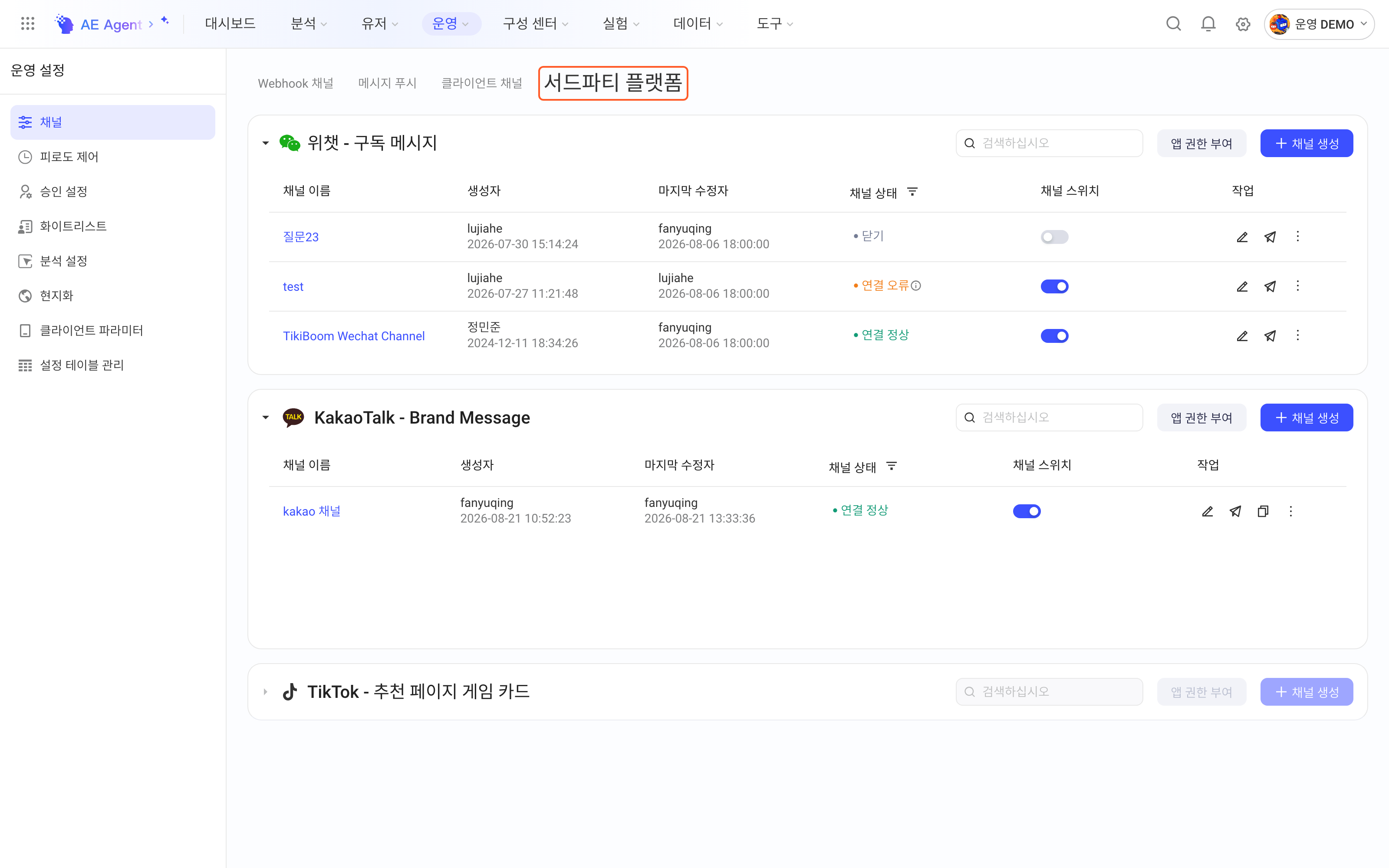Open 화이트리스트 in the sidebar
This screenshot has height=868, width=1389.
click(x=113, y=226)
